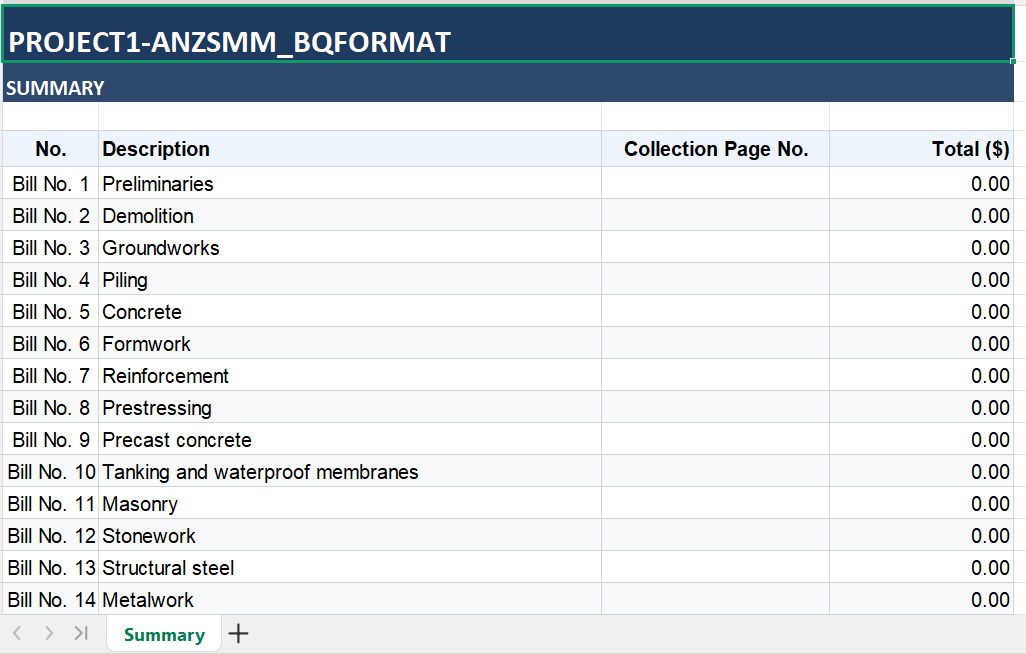Click the No. column header cell

point(50,149)
